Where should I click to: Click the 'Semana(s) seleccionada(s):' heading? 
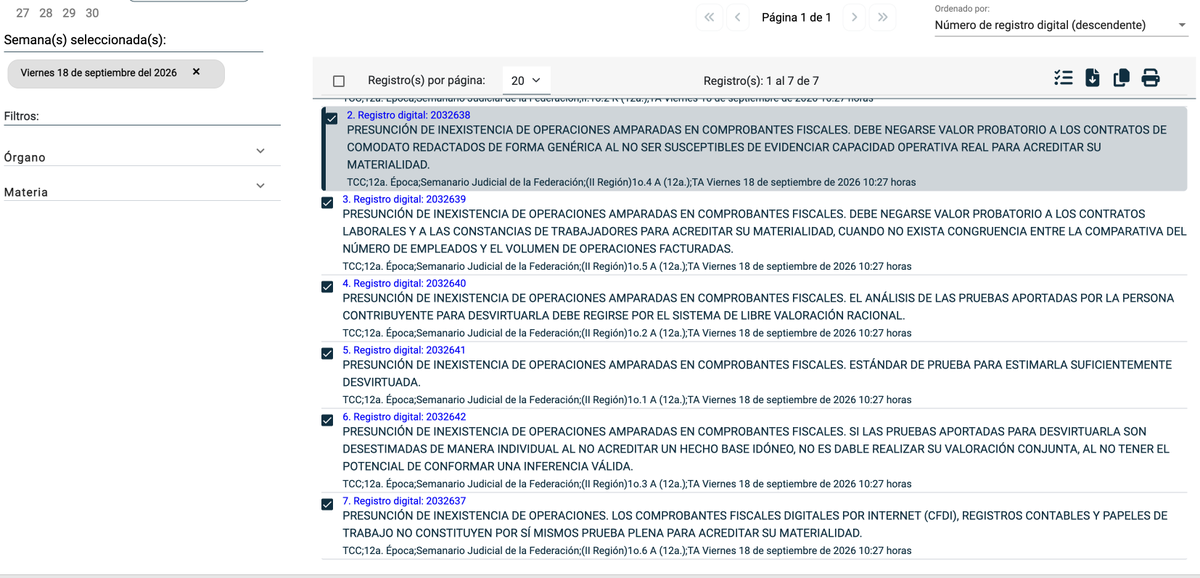[x=85, y=40]
